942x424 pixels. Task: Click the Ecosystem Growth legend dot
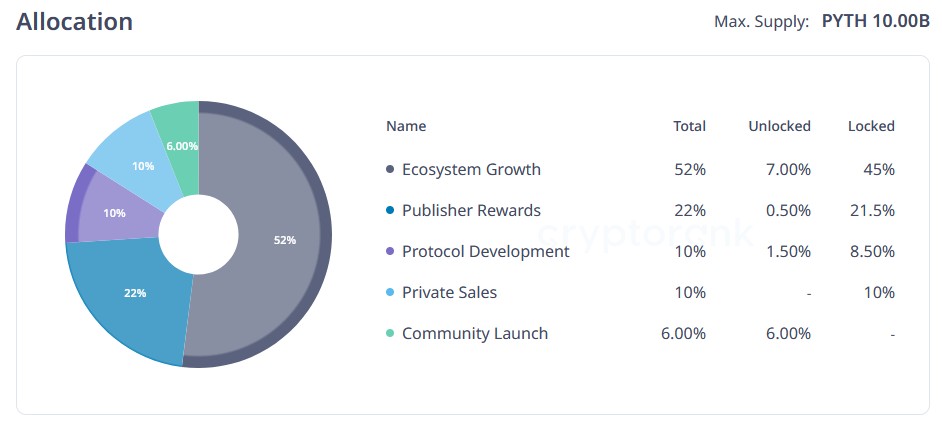coord(390,170)
